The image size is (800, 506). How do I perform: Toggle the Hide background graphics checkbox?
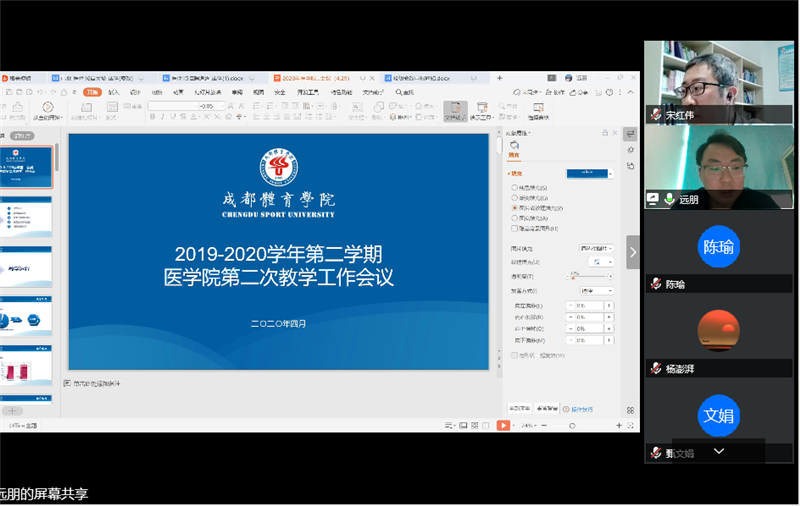coord(514,229)
